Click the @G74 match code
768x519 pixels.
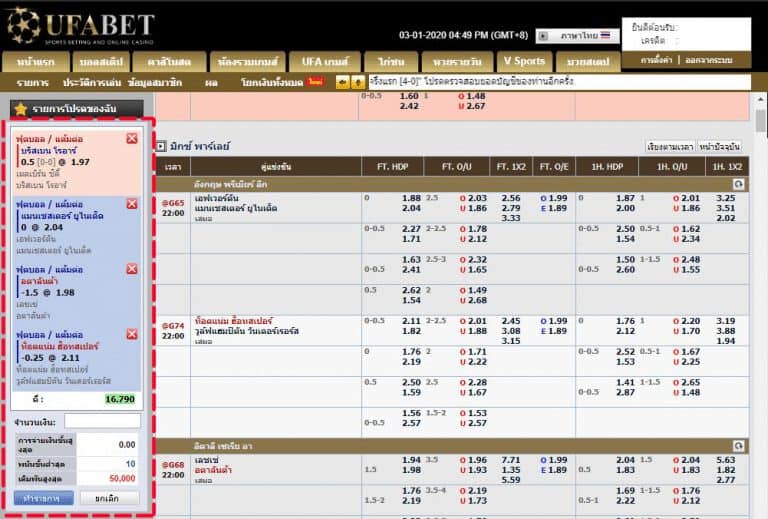coord(173,326)
